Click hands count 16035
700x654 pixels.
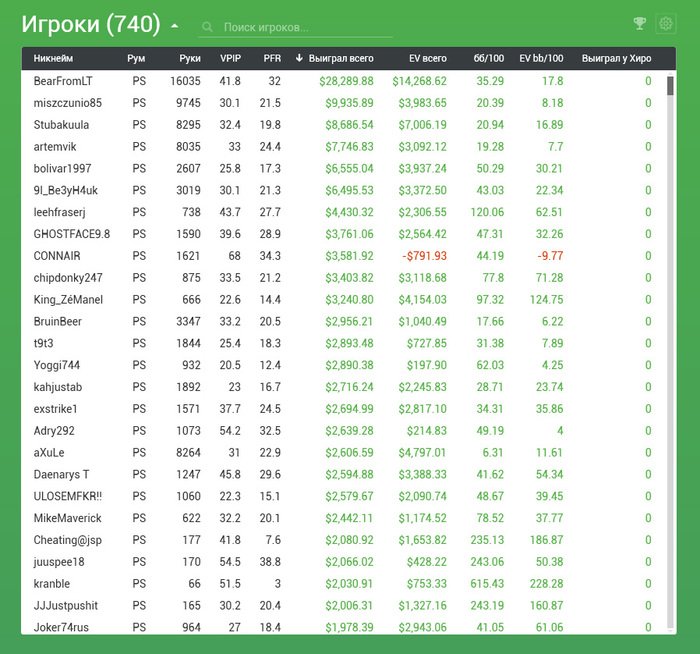pos(185,81)
